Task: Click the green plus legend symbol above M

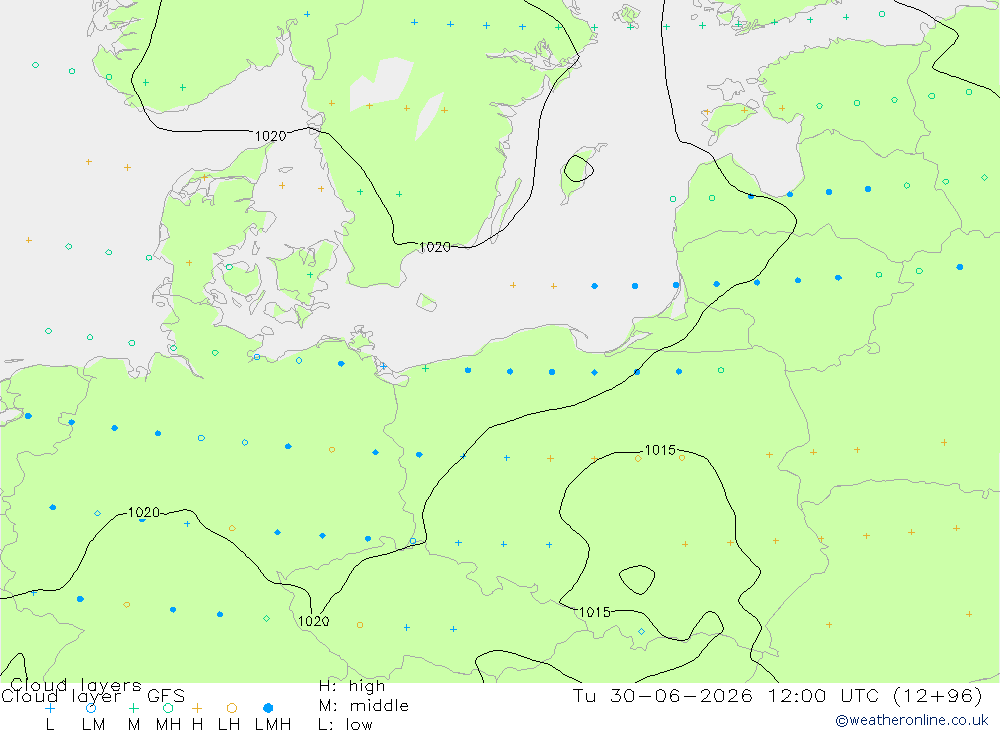Action: point(133,708)
